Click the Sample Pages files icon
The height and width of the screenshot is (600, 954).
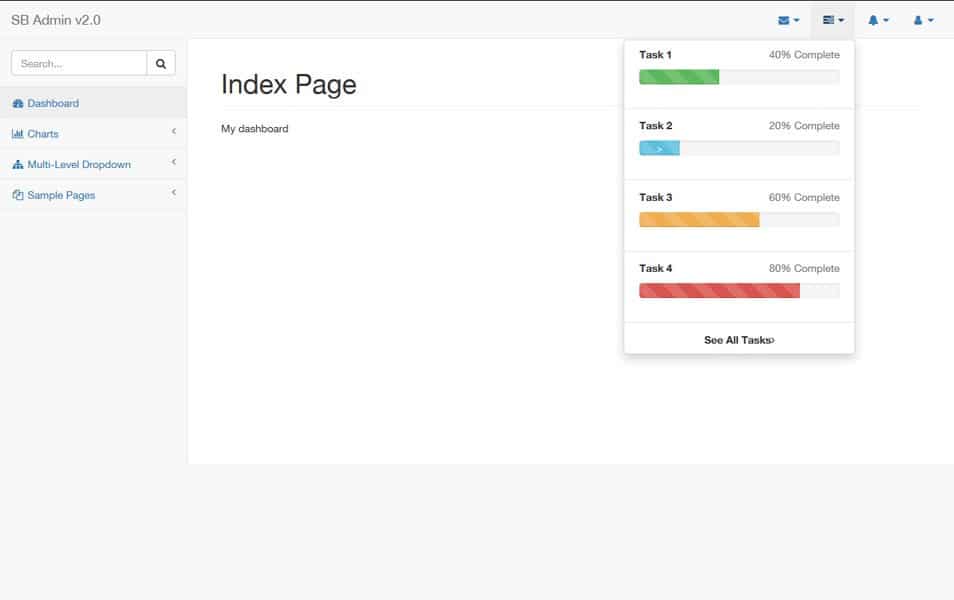[x=17, y=195]
